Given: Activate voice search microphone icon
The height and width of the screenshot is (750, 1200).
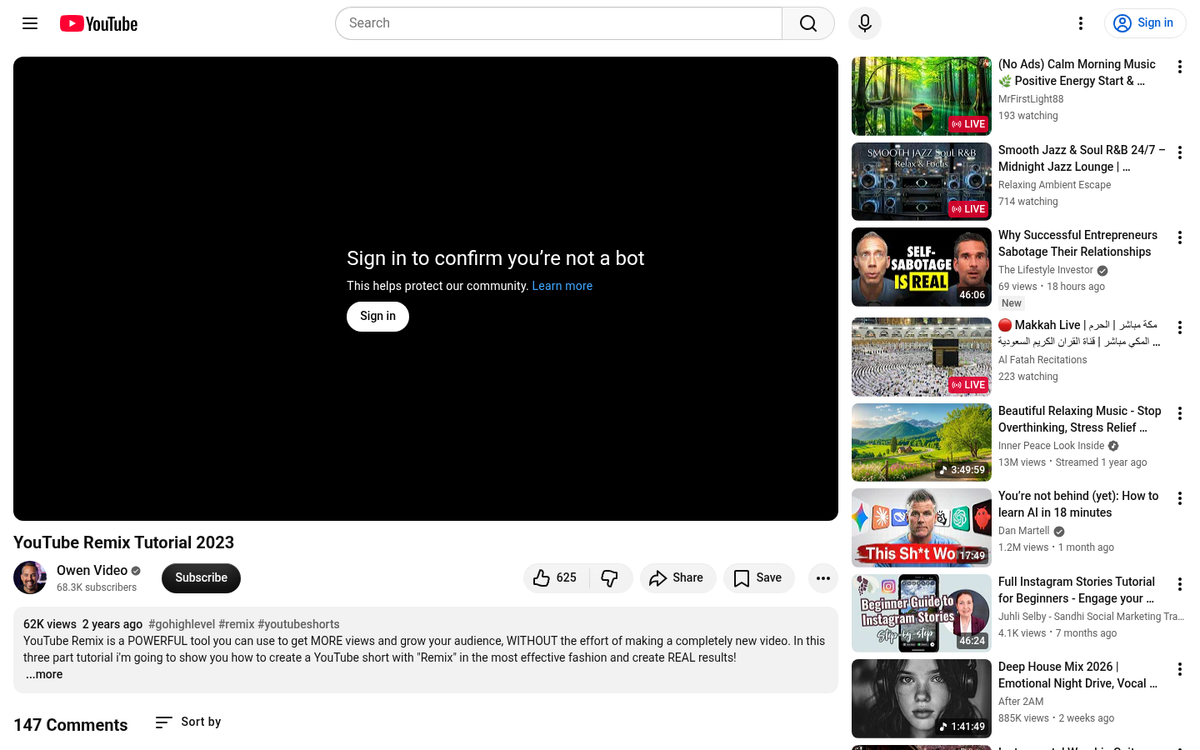Looking at the screenshot, I should tap(864, 23).
